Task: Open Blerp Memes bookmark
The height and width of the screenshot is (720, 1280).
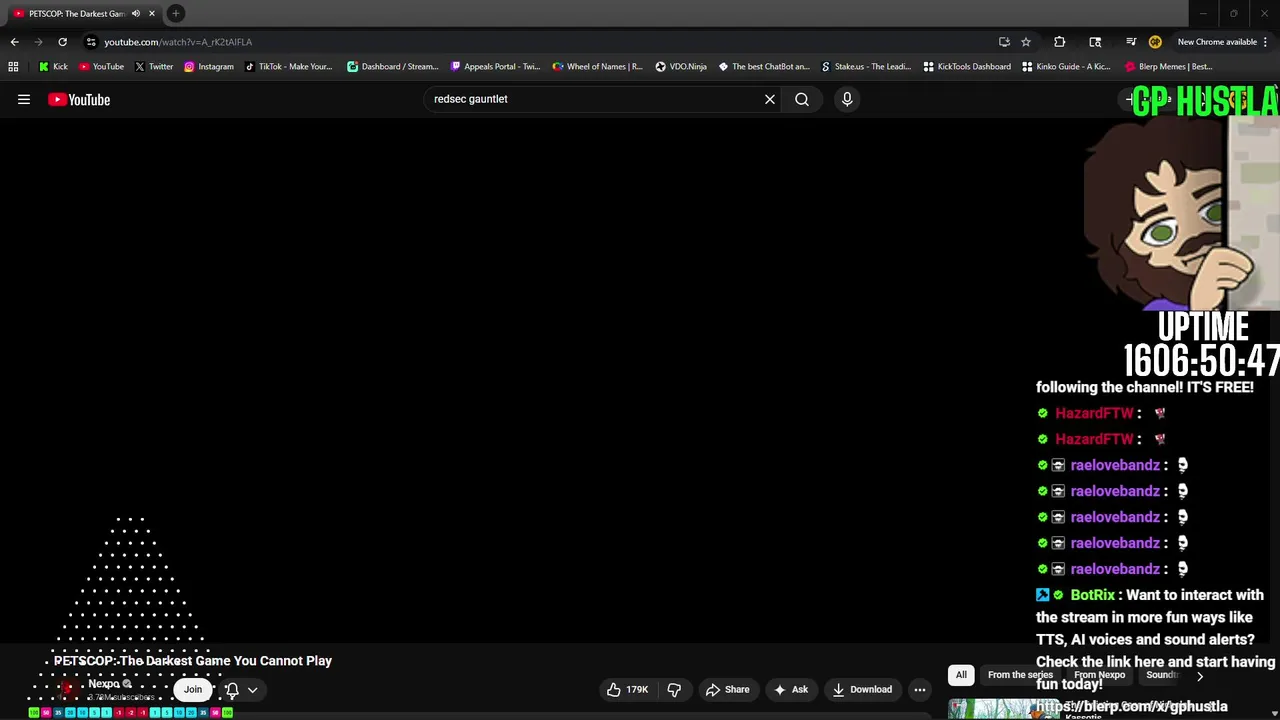Action: coord(1168,66)
